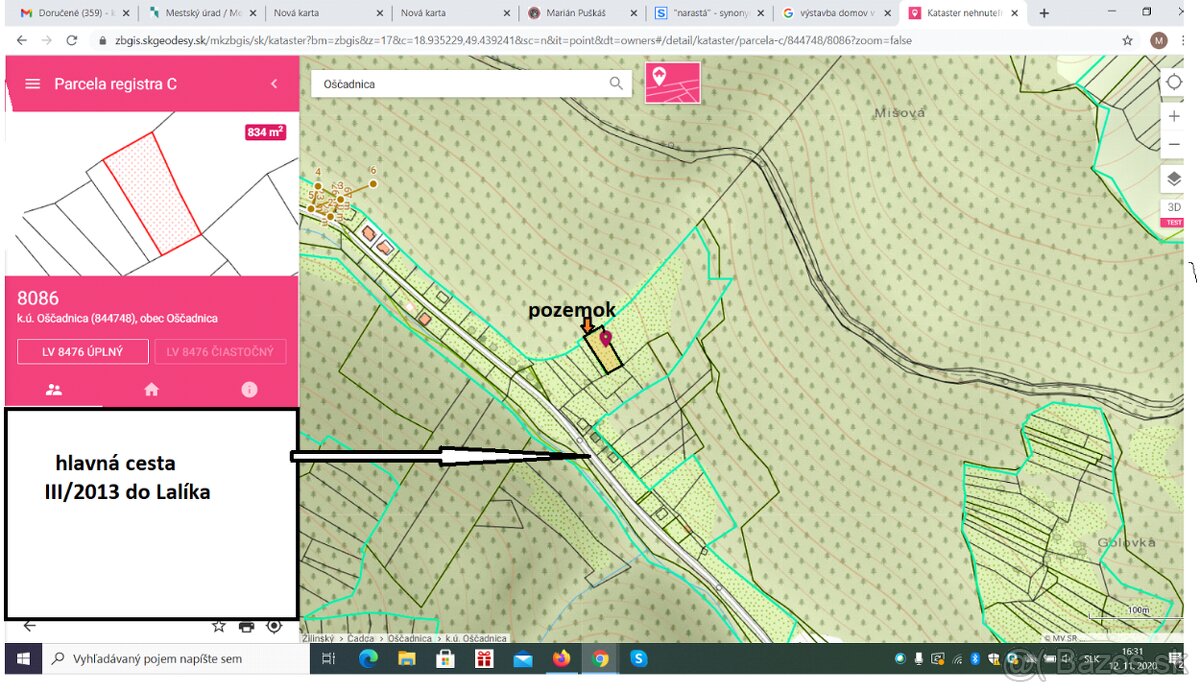Click LV 8476 ČIASTOČNÝ button
The width and height of the screenshot is (1200, 692).
point(220,352)
